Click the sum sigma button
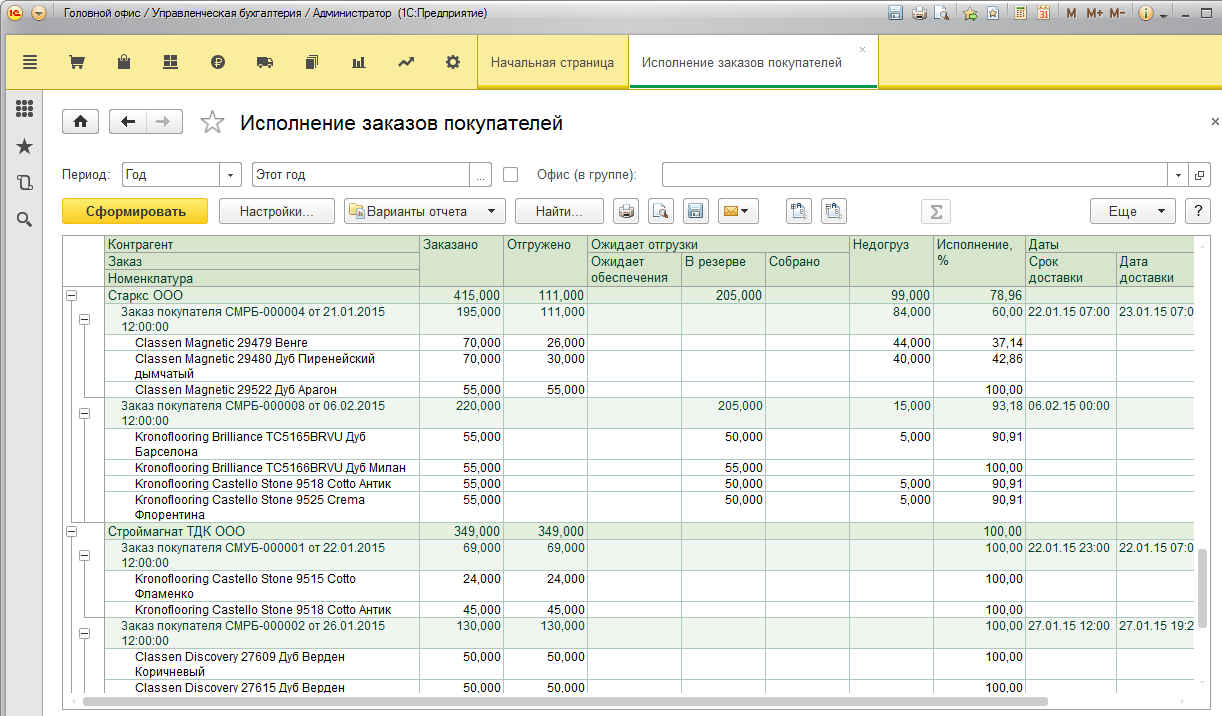Image resolution: width=1222 pixels, height=716 pixels. click(936, 211)
